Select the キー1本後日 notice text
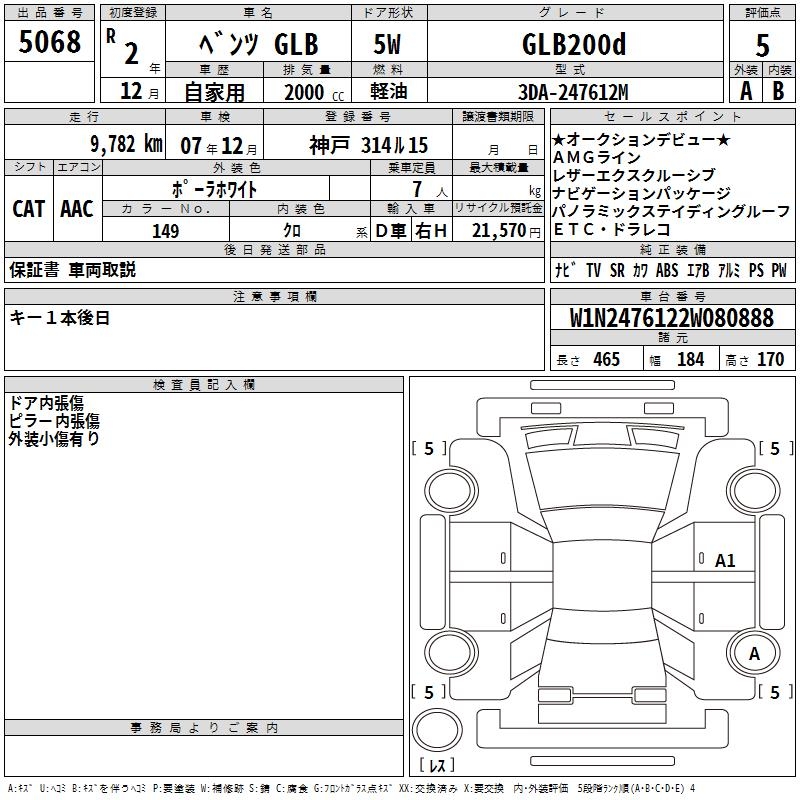Viewport: 800px width, 800px height. 60,318
